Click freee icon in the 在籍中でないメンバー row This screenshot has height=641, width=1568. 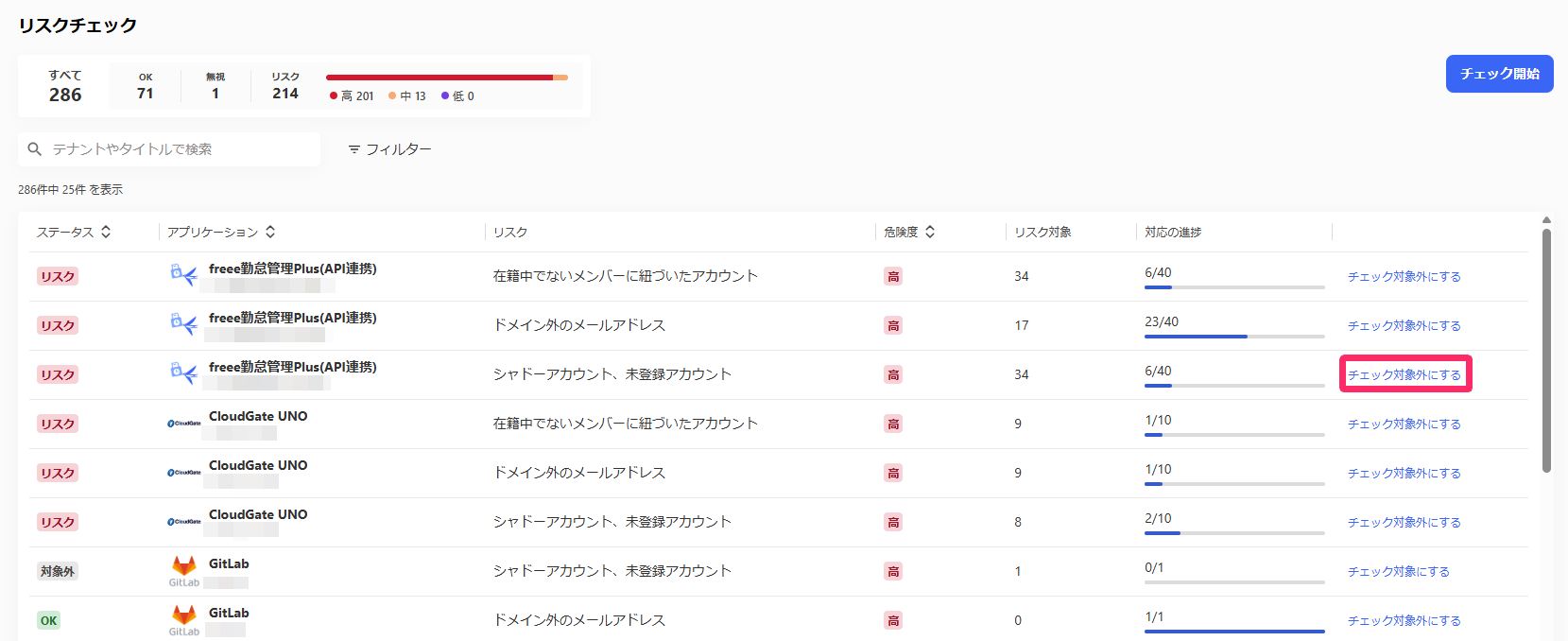tap(183, 275)
